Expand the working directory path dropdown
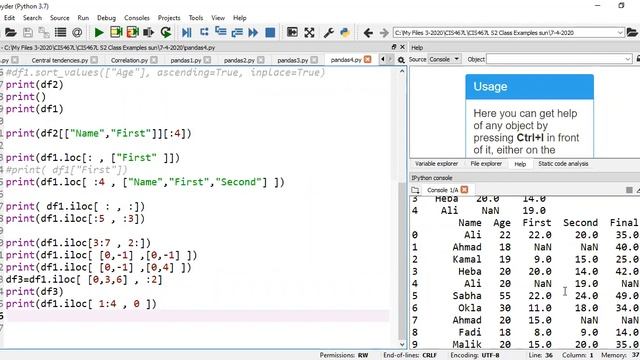The height and width of the screenshot is (360, 640). [620, 33]
